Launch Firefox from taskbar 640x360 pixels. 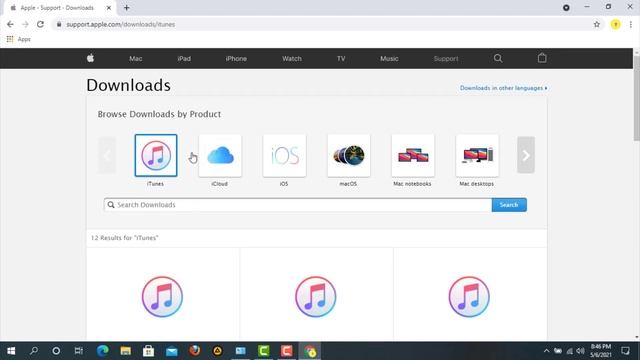(x=195, y=351)
